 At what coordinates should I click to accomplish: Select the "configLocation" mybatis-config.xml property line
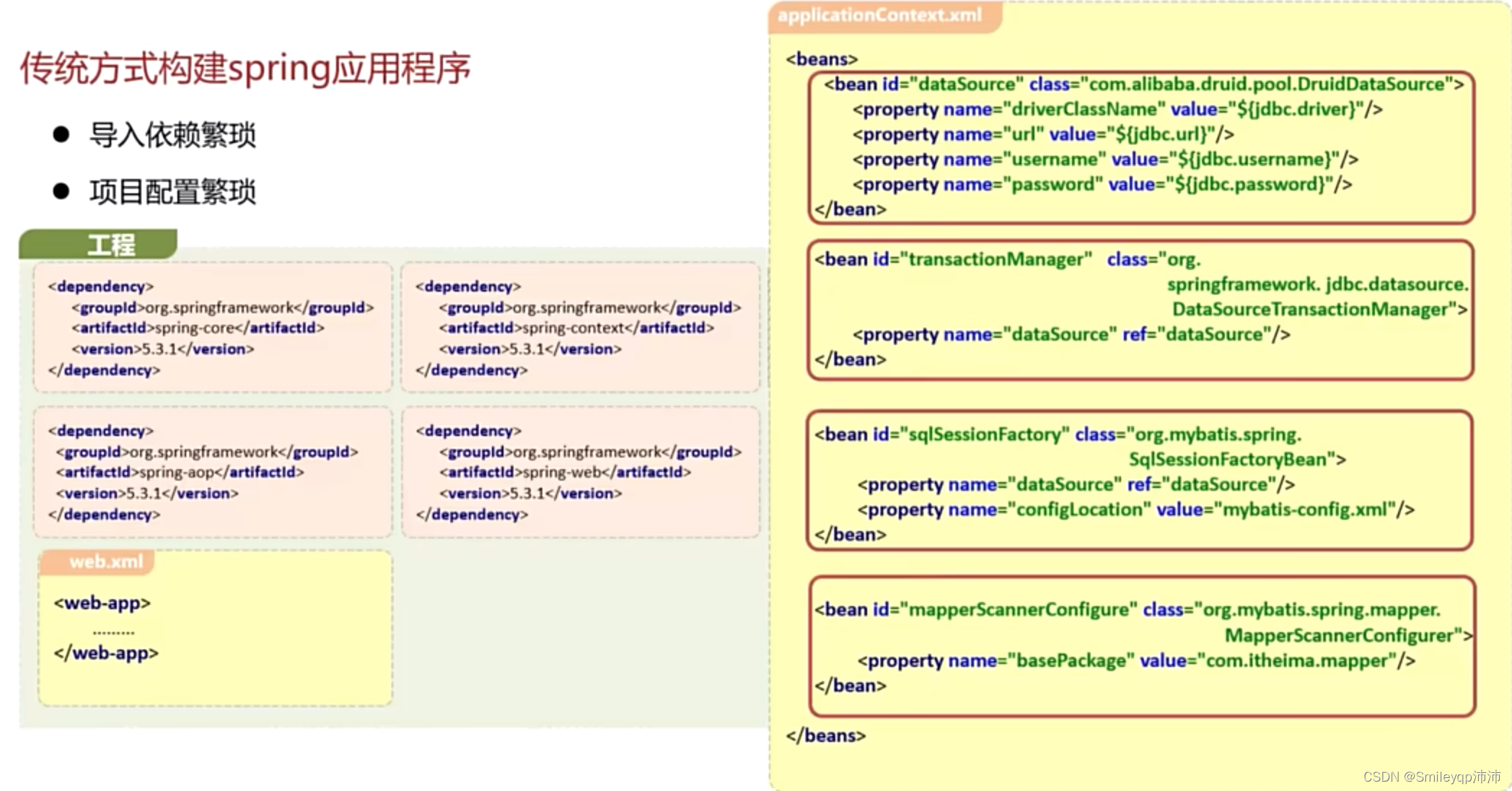pyautogui.click(x=1135, y=510)
